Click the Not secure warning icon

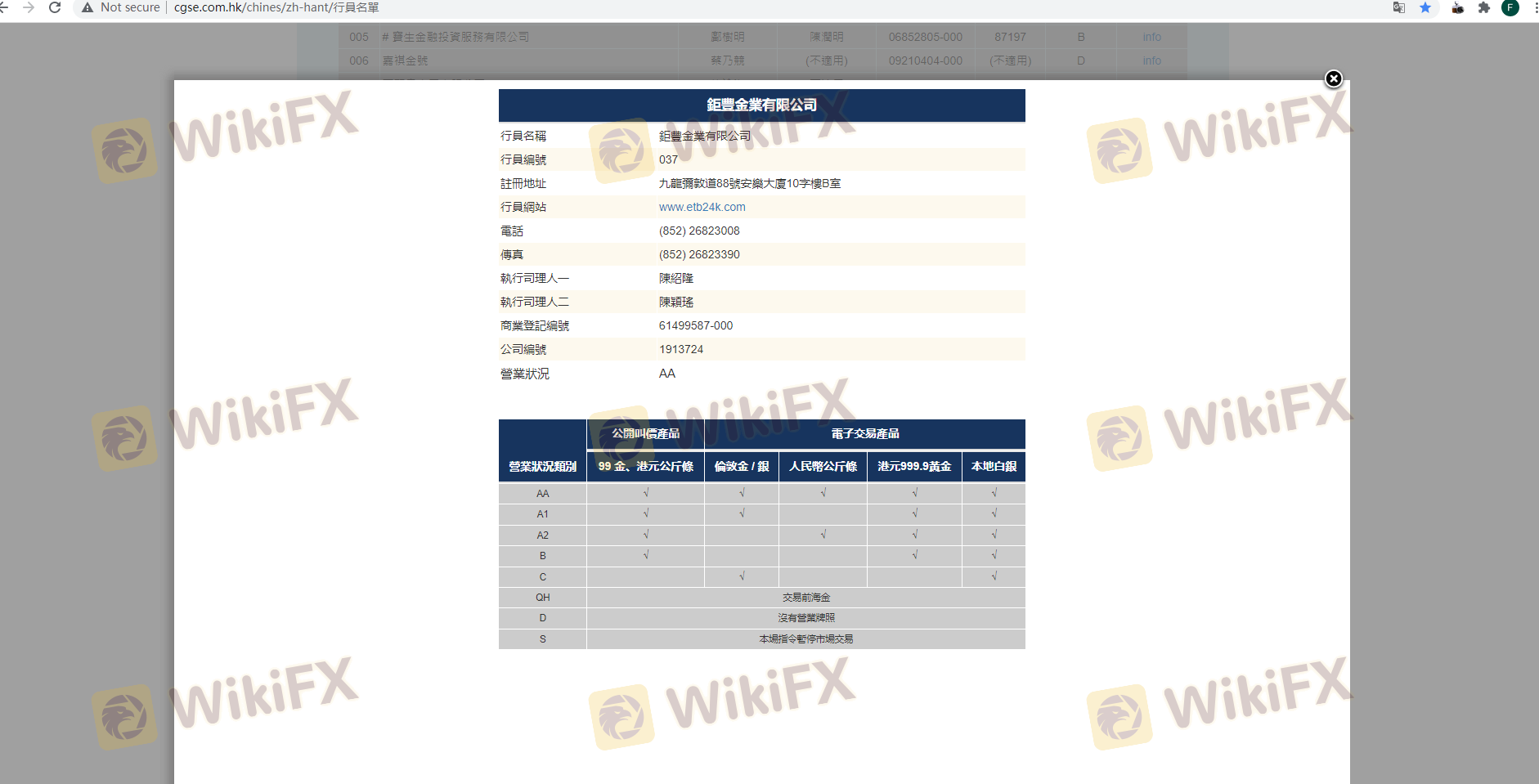(87, 7)
